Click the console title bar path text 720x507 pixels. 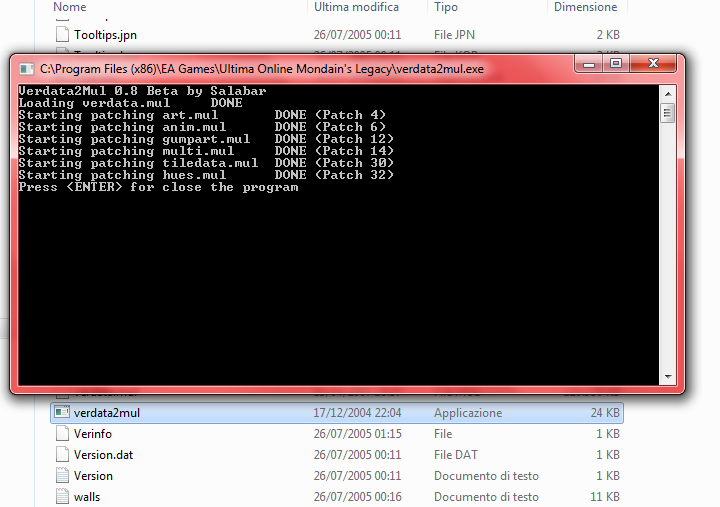coord(262,68)
